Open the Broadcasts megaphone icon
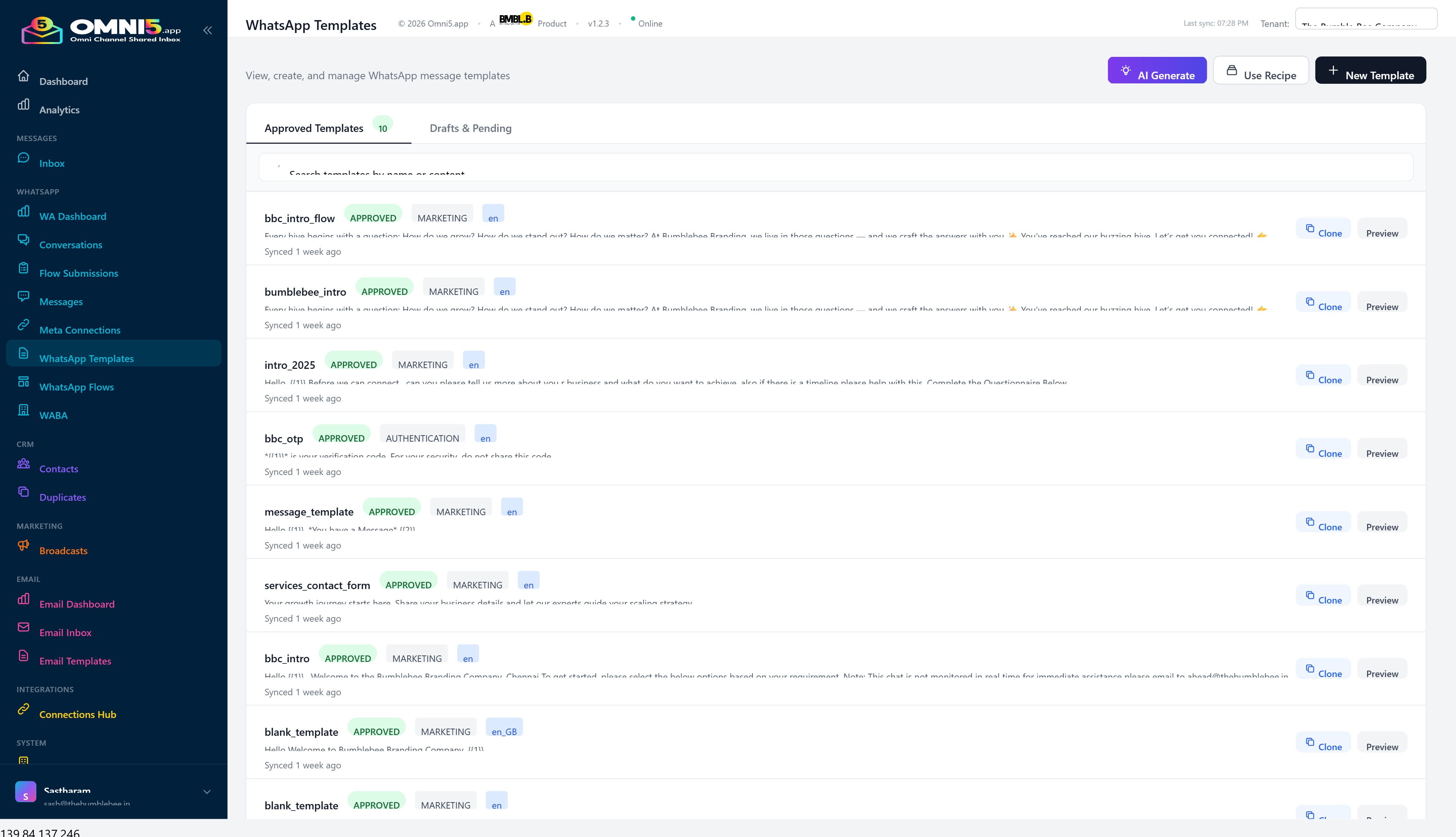Image resolution: width=1456 pixels, height=837 pixels. pyautogui.click(x=24, y=545)
